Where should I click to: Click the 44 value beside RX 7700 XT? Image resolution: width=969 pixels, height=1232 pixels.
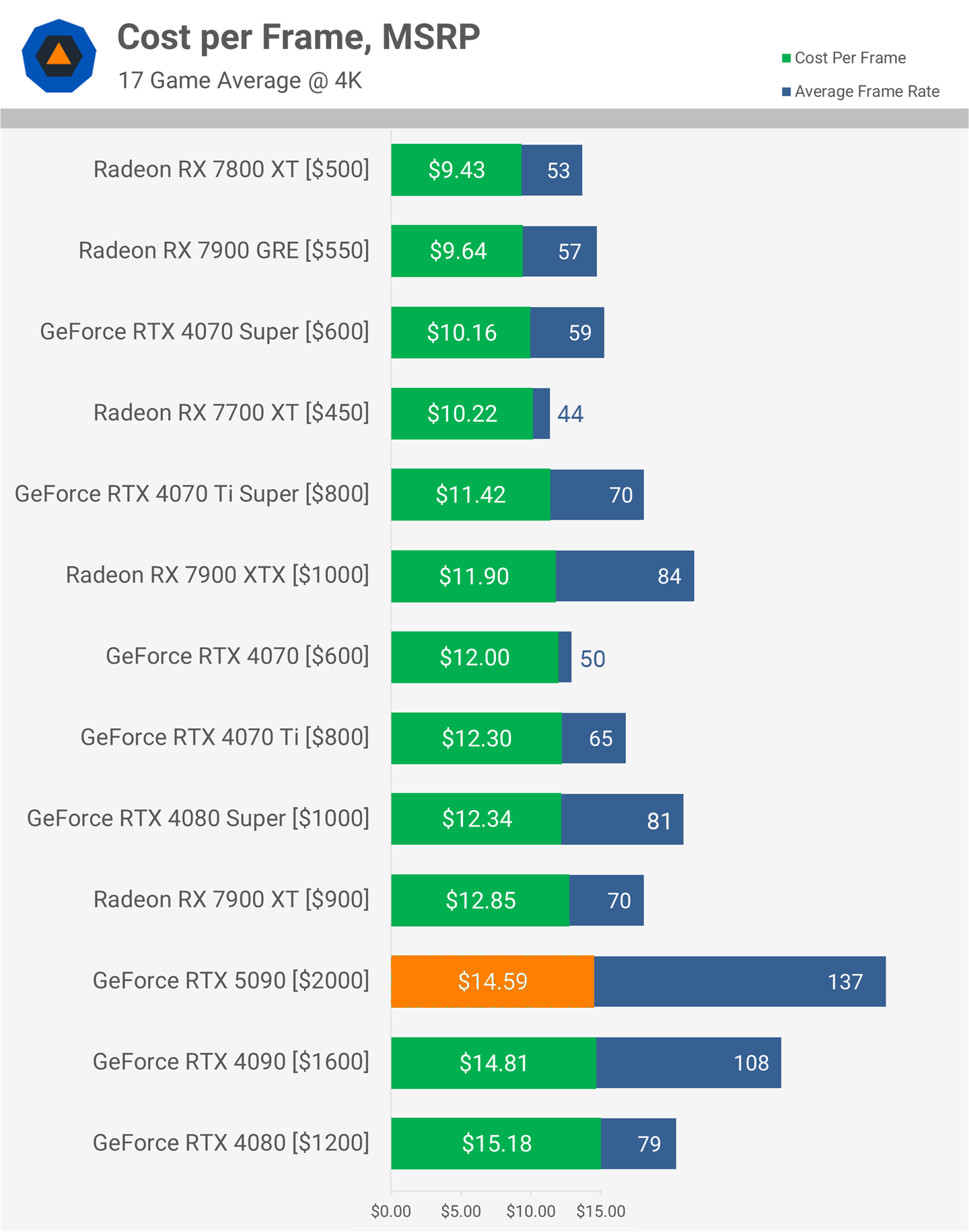(x=570, y=413)
